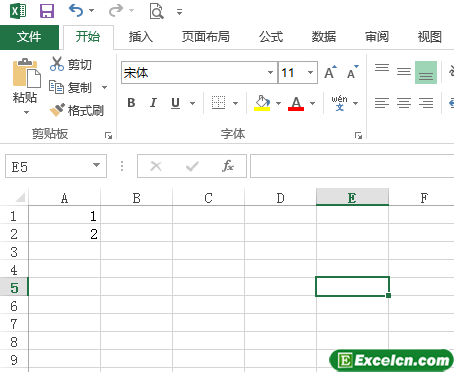This screenshot has width=454, height=372.
Task: Toggle Underline formatting
Action: pyautogui.click(x=175, y=103)
